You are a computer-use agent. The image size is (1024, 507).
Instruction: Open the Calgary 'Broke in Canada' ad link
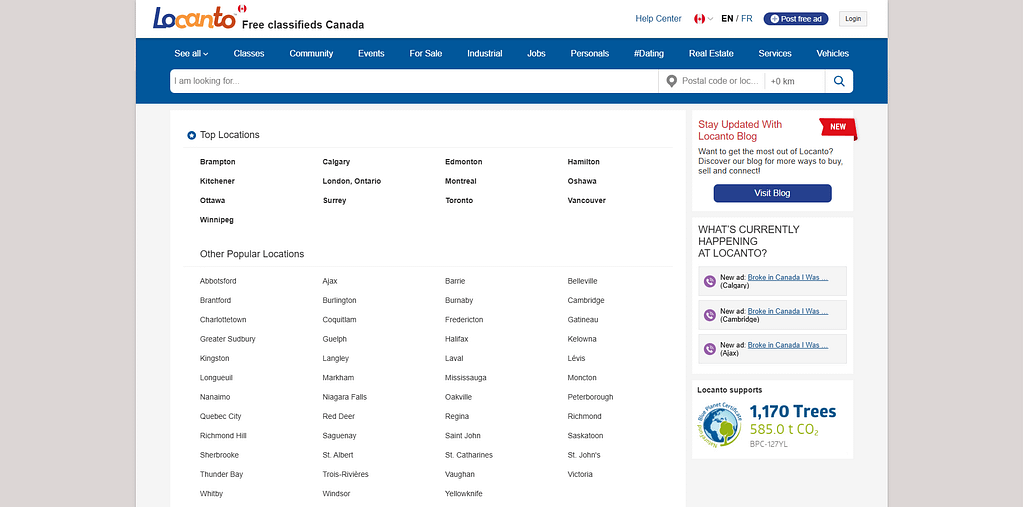coord(788,277)
